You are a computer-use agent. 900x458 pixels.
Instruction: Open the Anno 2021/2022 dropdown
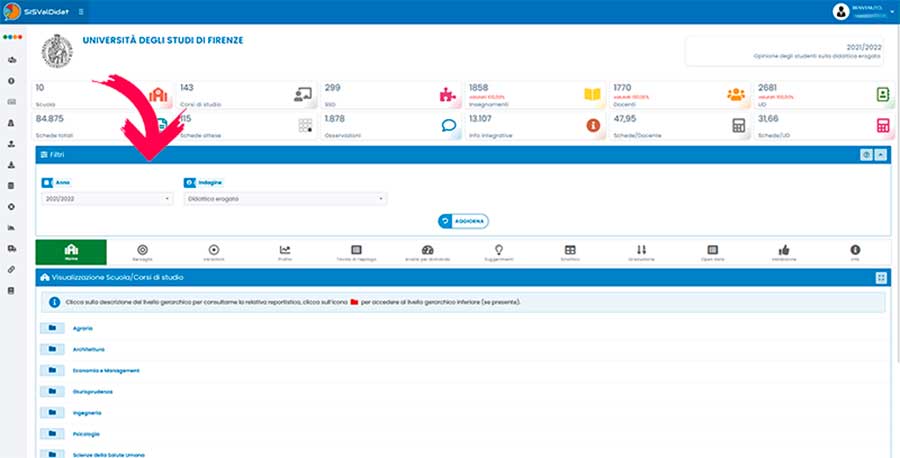point(108,199)
